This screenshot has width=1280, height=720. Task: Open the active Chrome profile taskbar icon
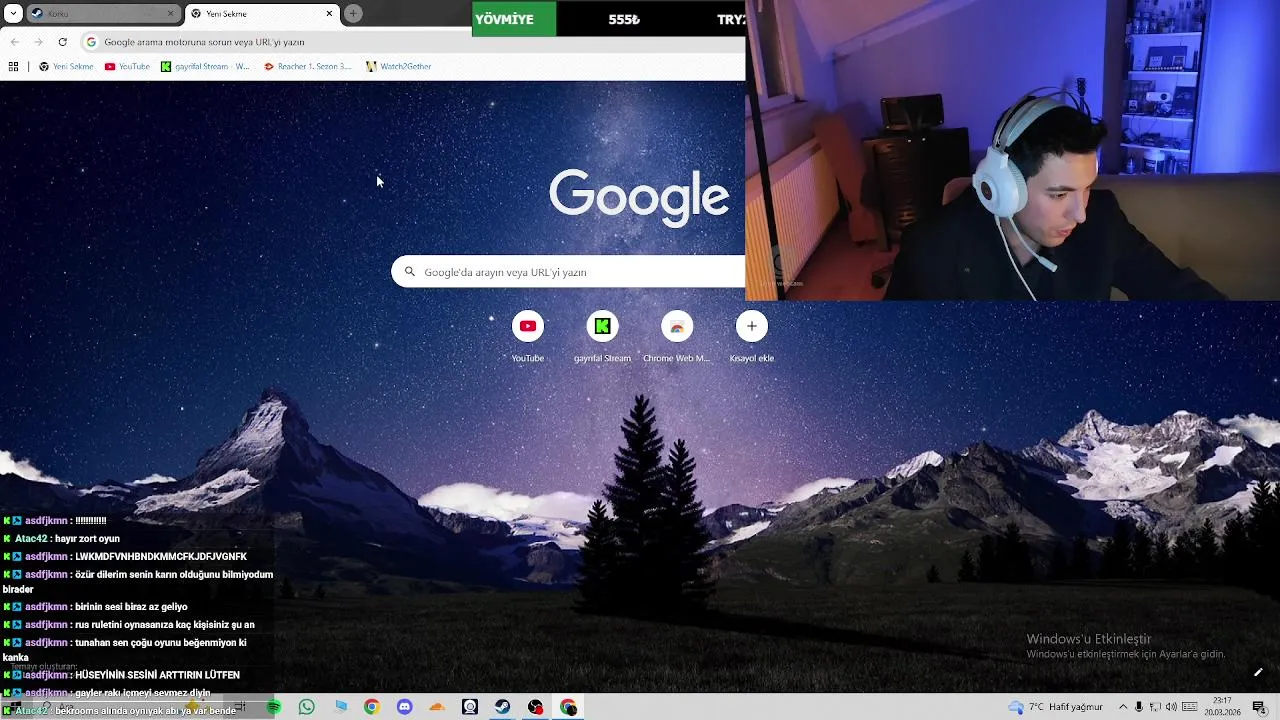click(x=569, y=707)
